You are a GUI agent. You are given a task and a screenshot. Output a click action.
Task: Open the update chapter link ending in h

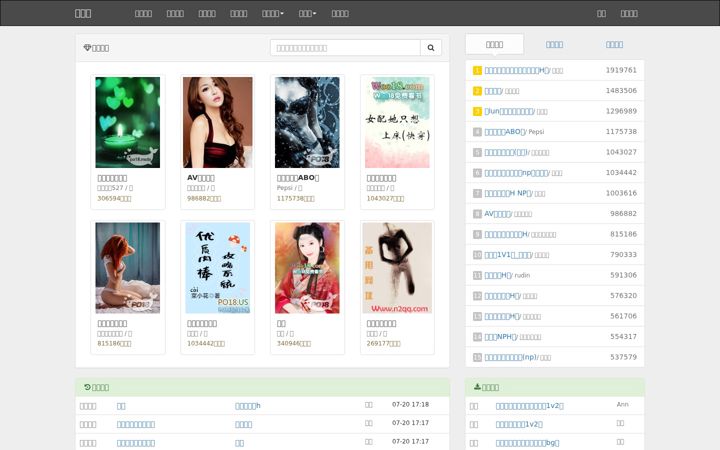[248, 406]
